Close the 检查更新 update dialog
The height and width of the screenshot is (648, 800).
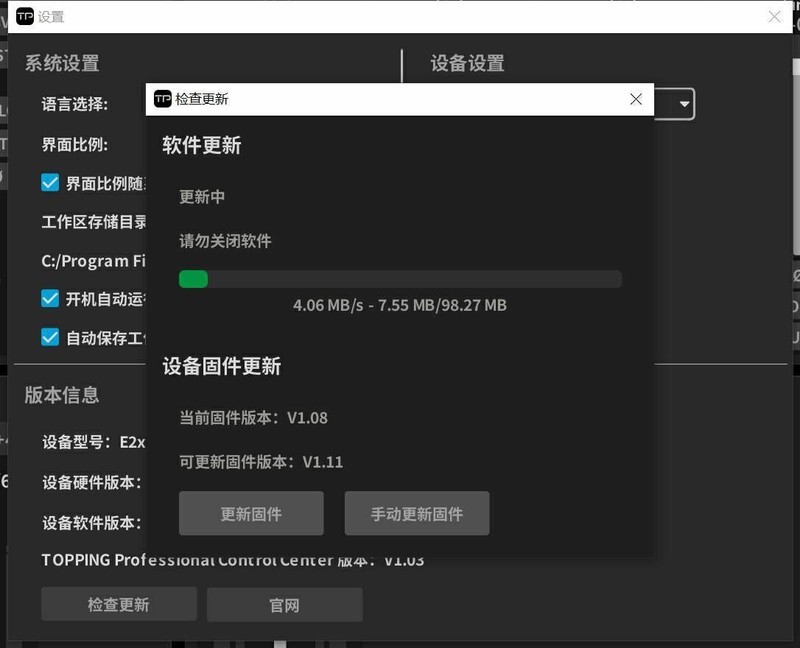[636, 99]
